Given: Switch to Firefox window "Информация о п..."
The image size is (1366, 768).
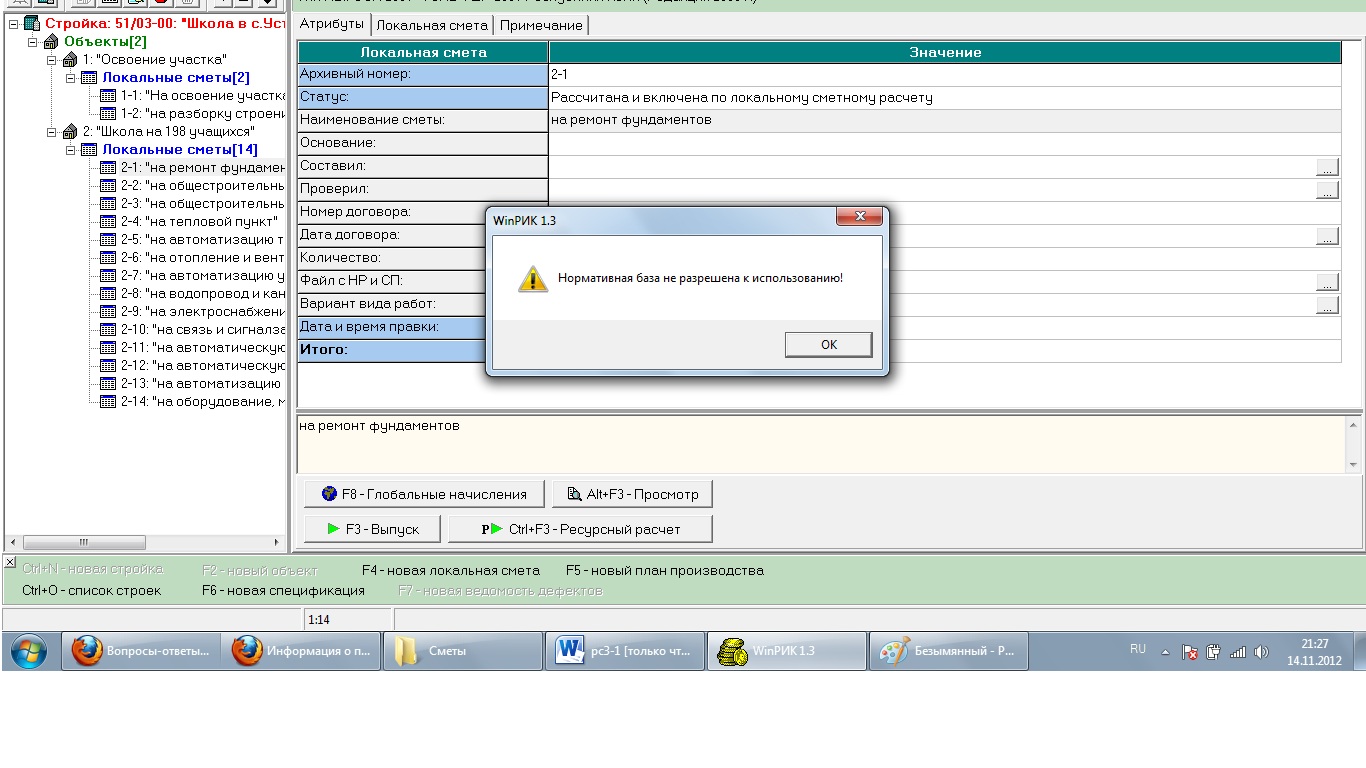Looking at the screenshot, I should click(x=302, y=651).
